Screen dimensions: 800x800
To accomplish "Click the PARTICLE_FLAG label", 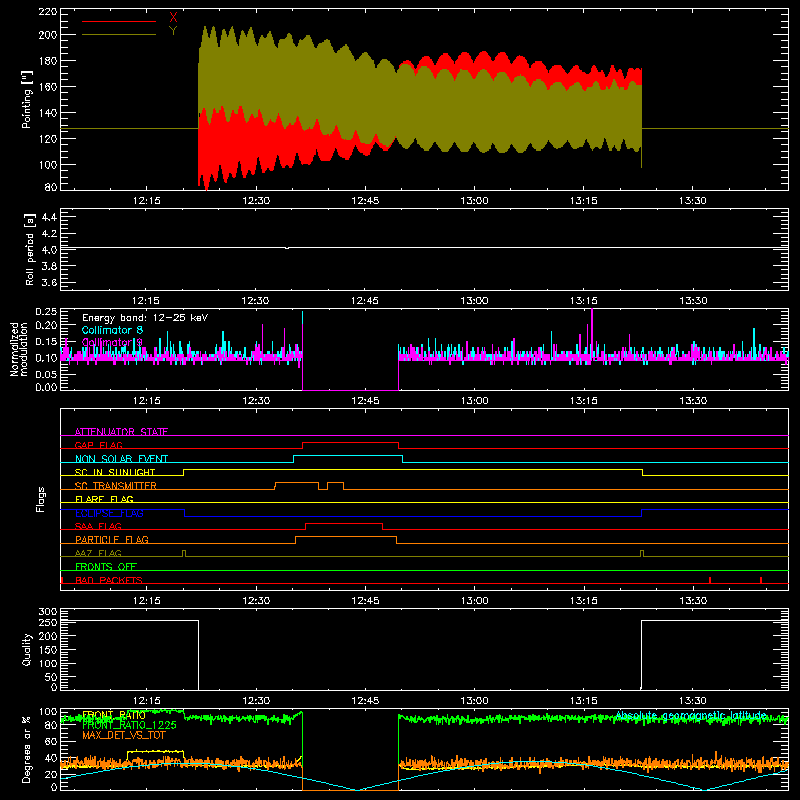I will click(x=112, y=539).
